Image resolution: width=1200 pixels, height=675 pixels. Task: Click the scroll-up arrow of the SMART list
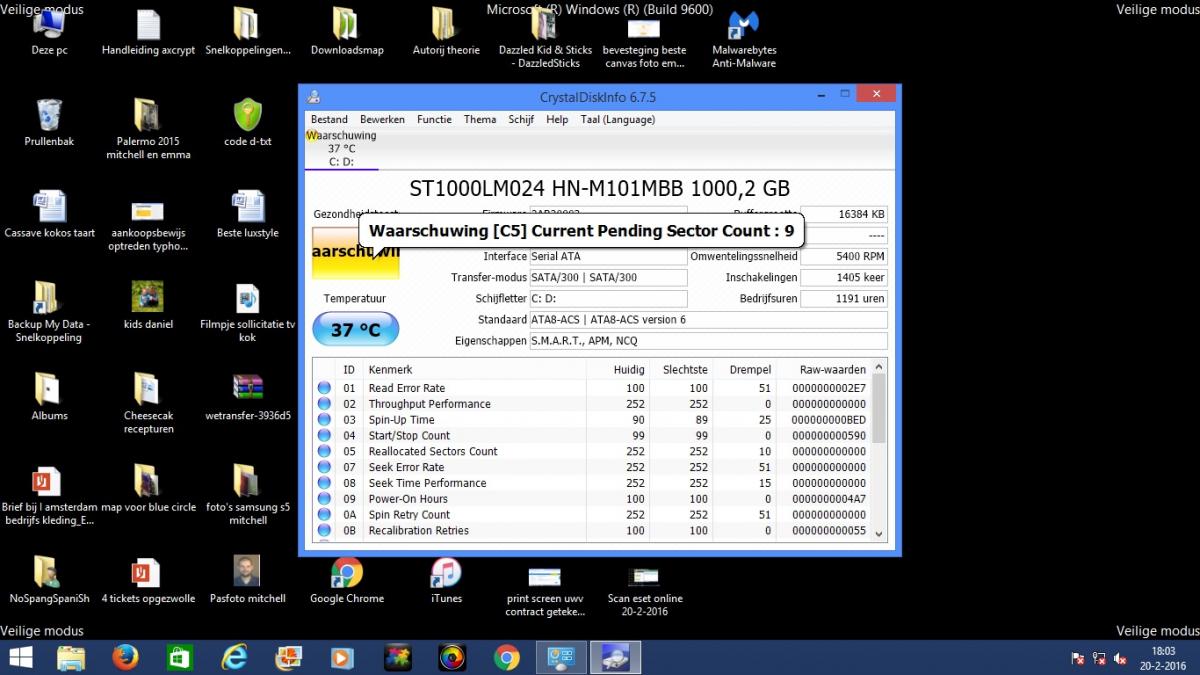tap(879, 367)
